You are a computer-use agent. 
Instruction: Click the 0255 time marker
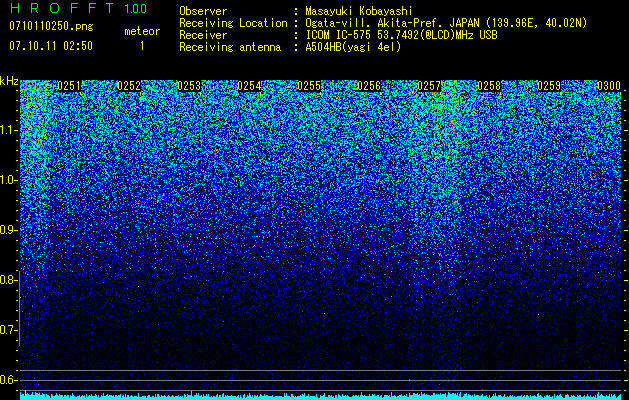[309, 86]
